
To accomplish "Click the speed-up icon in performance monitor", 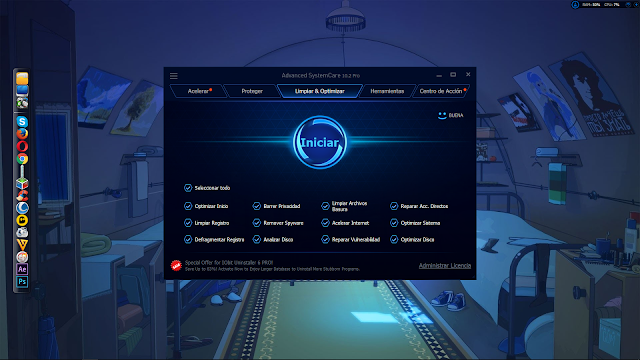I will pyautogui.click(x=628, y=4).
